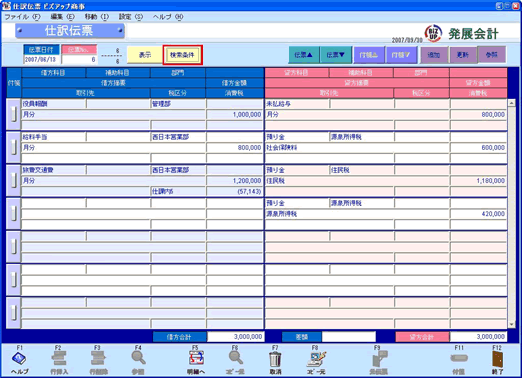
Task: Toggle the sticky-note tag on 給料手当 row
Action: [x=13, y=147]
